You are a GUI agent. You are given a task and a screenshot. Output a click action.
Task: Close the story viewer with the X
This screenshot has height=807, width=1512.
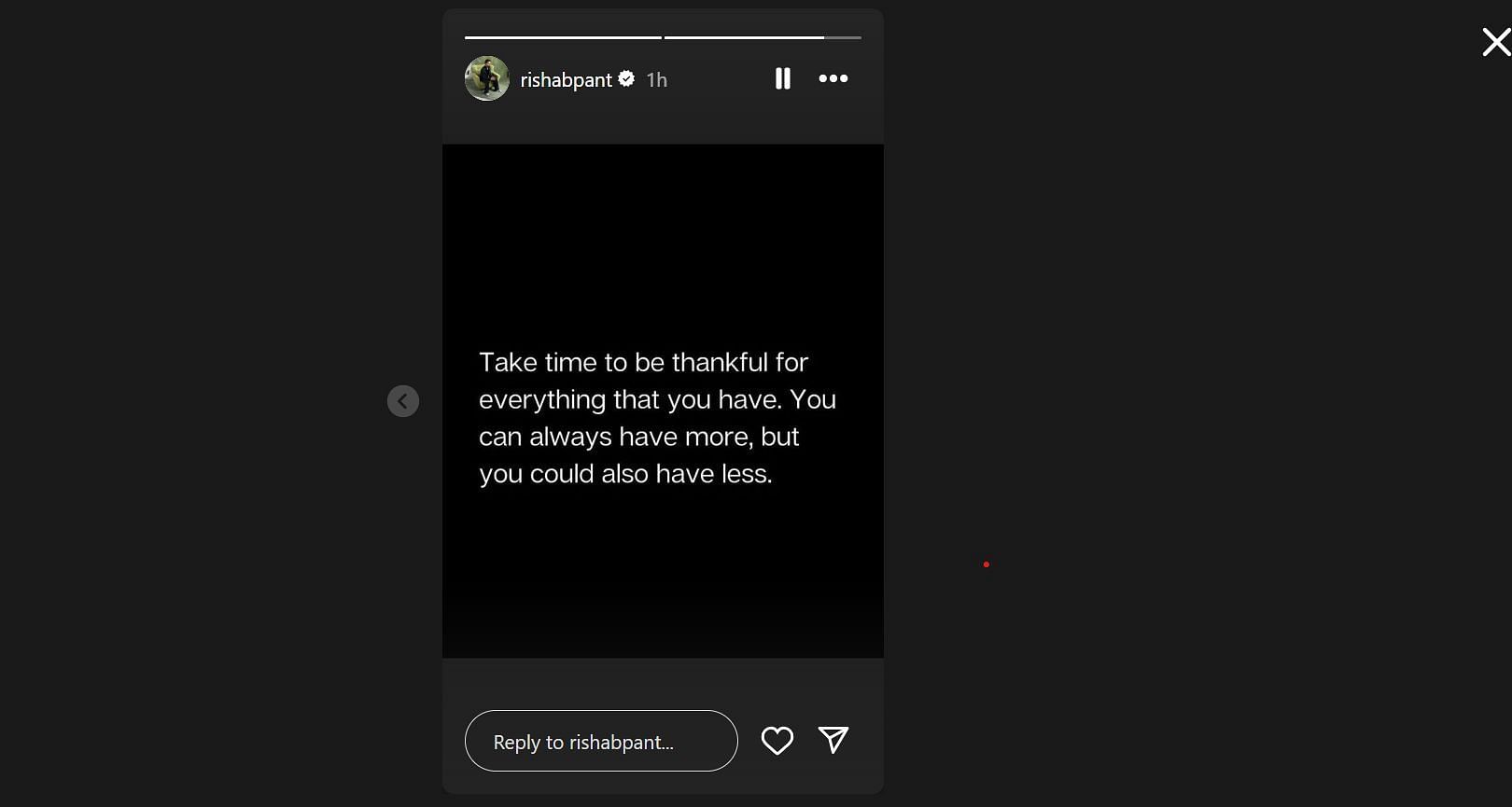click(x=1496, y=42)
